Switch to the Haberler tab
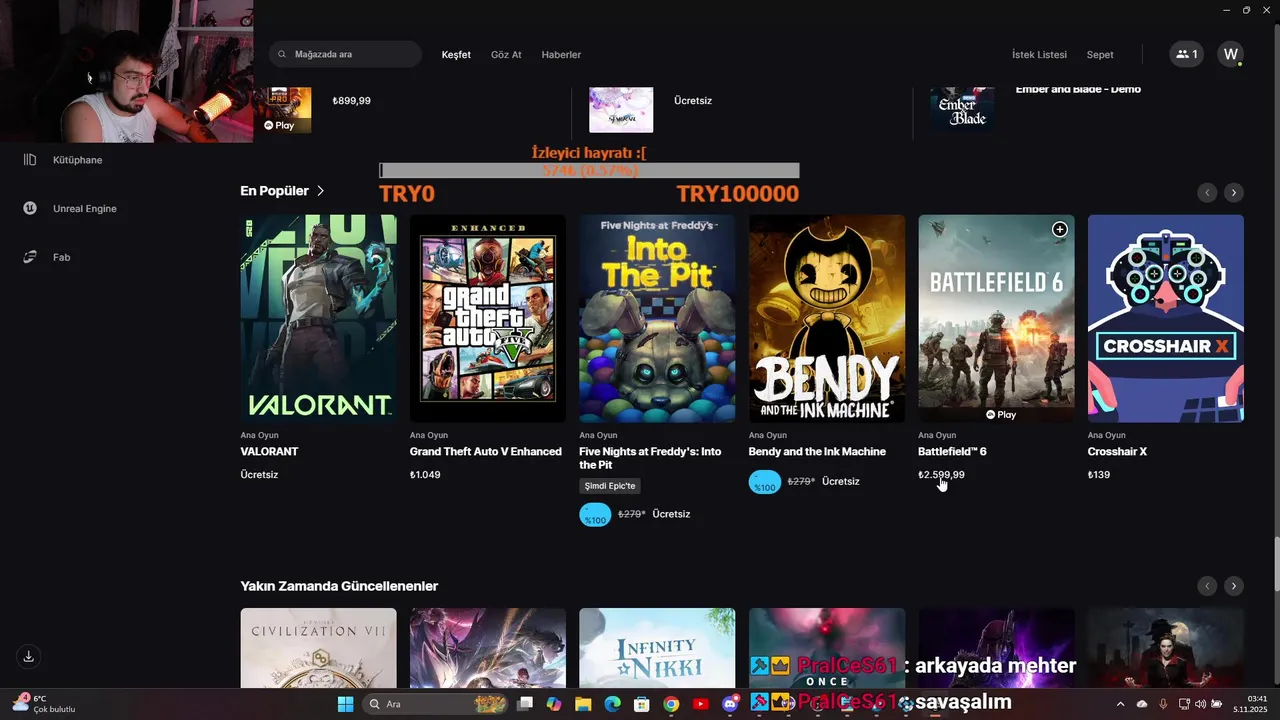 coord(561,55)
